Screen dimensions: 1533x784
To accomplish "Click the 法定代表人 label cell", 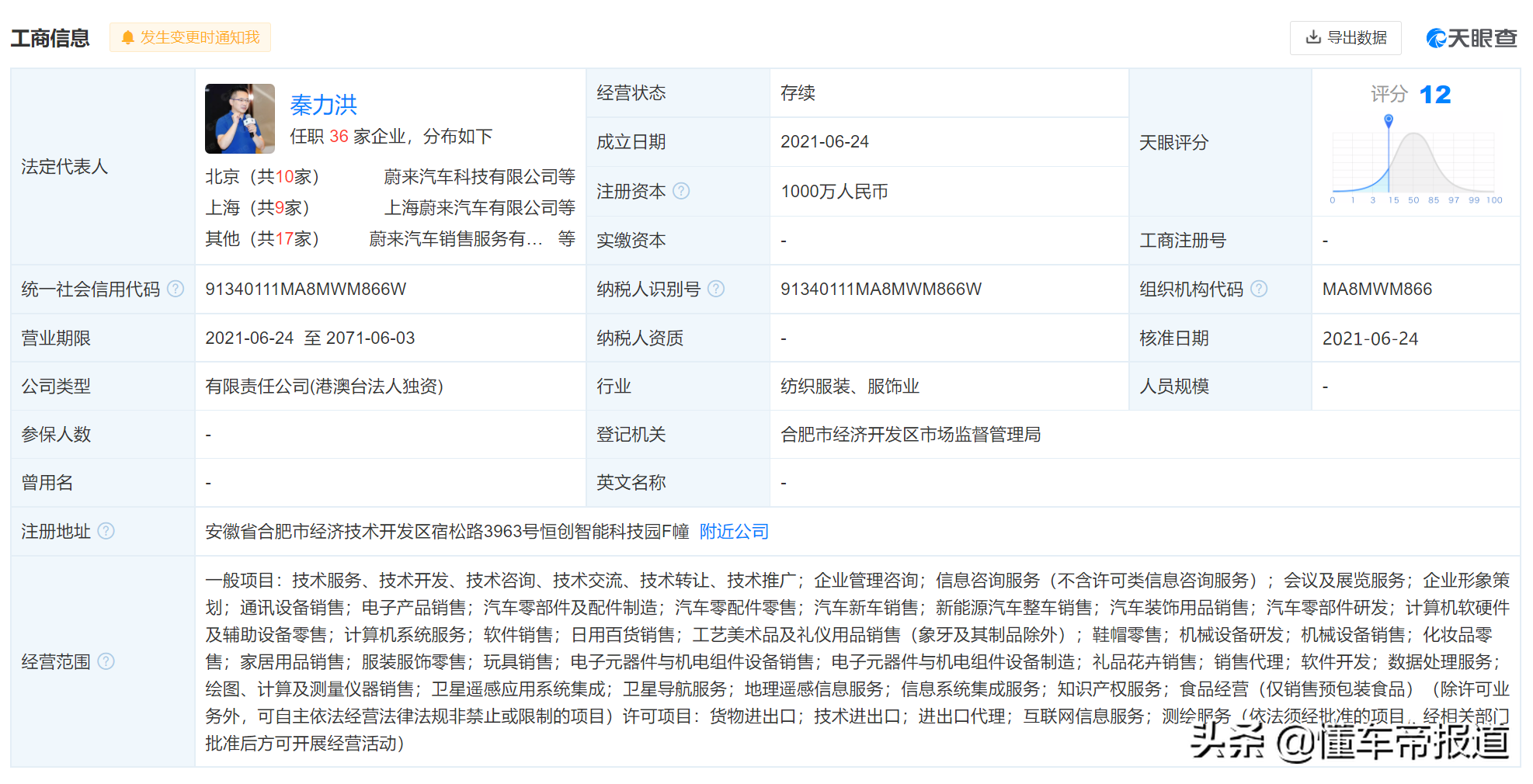I will 103,167.
